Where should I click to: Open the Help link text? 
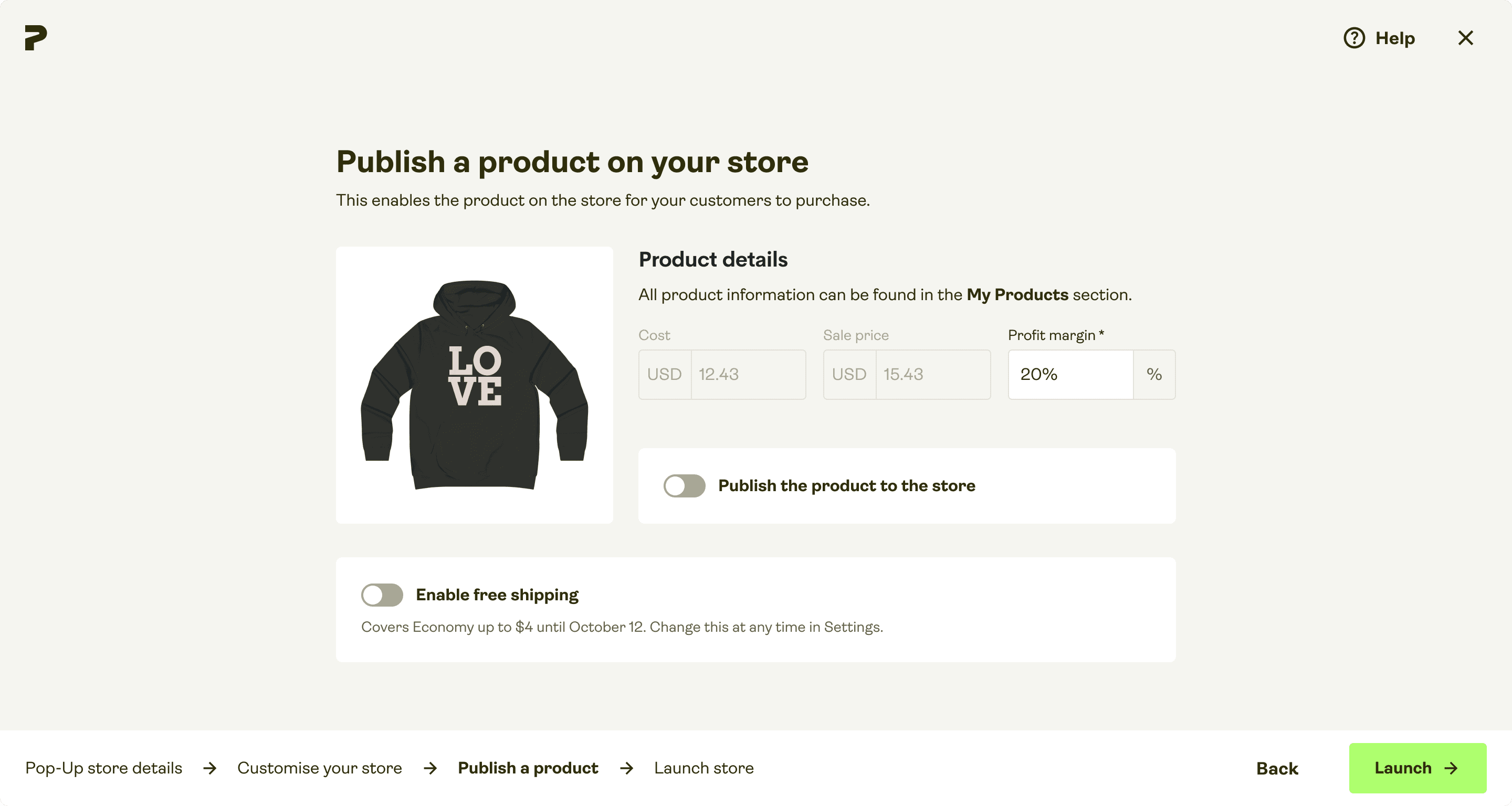tap(1395, 38)
